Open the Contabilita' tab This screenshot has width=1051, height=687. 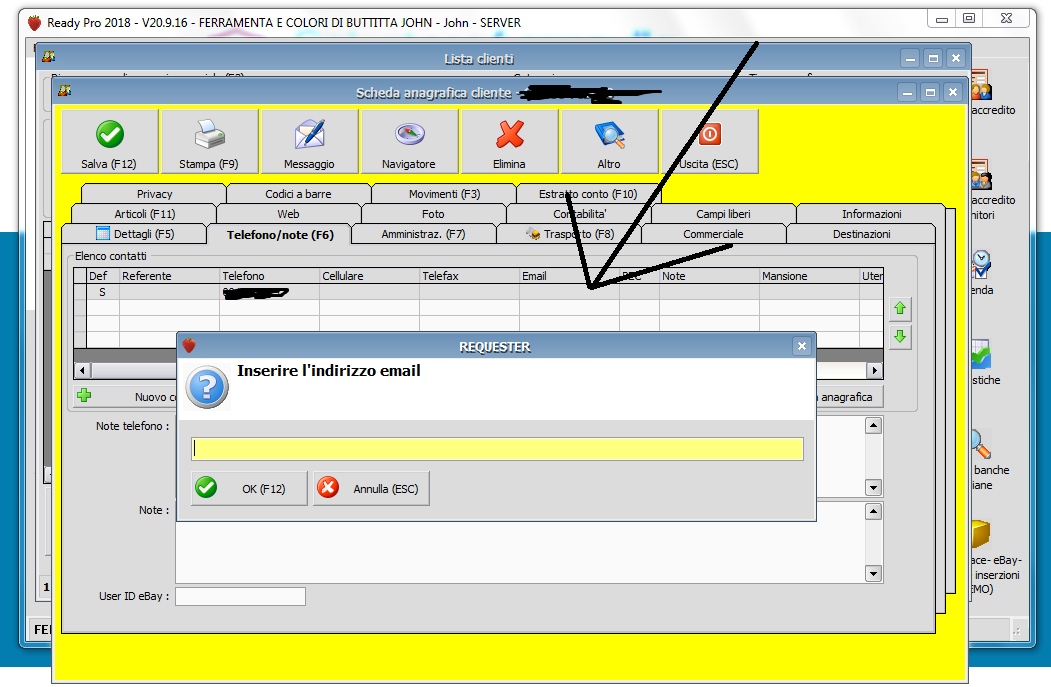point(579,214)
